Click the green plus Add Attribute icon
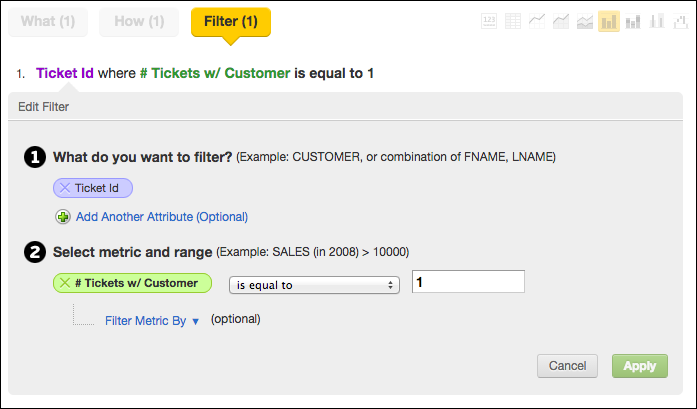This screenshot has width=697, height=409. click(64, 216)
